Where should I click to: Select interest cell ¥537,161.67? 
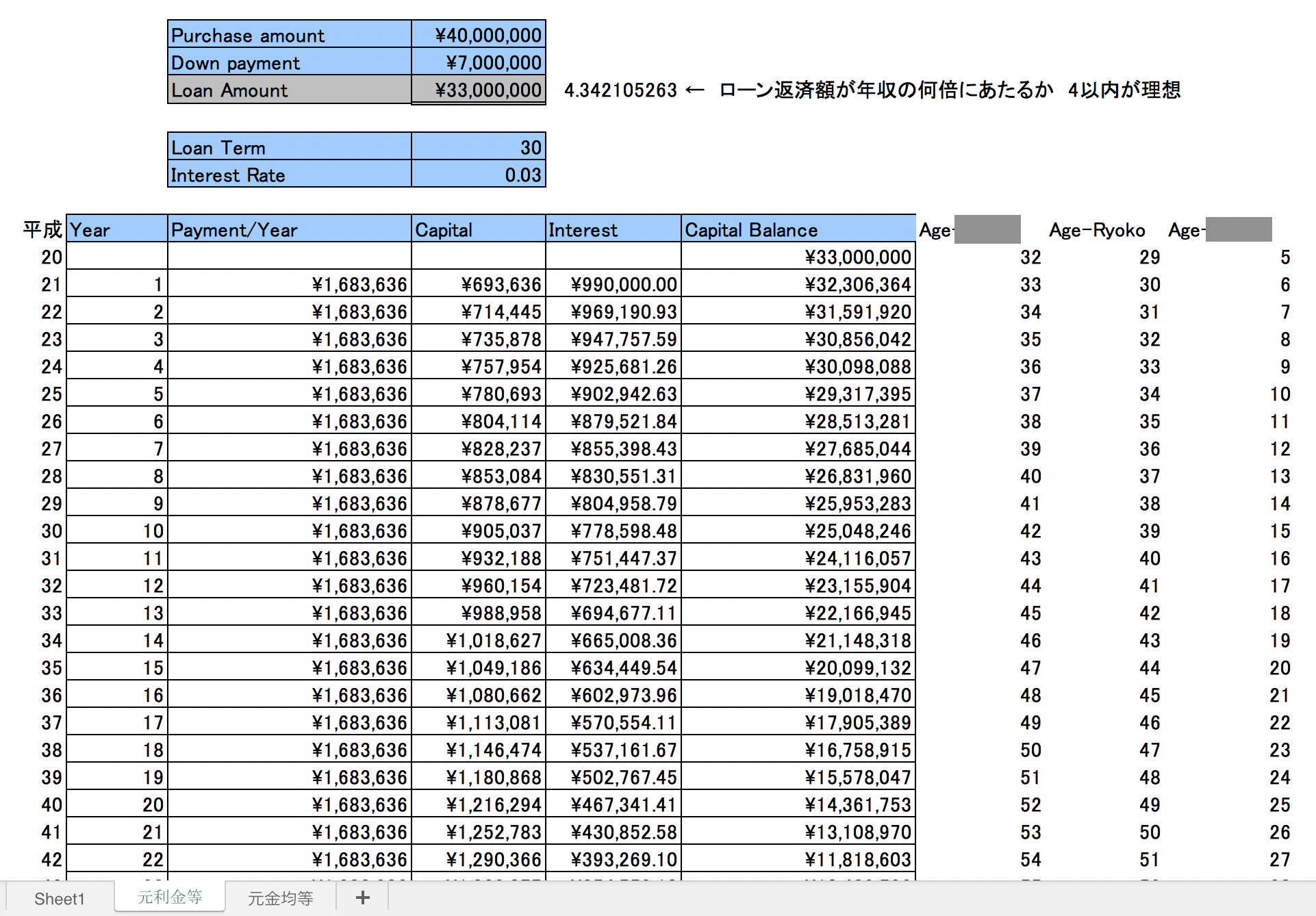pos(613,750)
